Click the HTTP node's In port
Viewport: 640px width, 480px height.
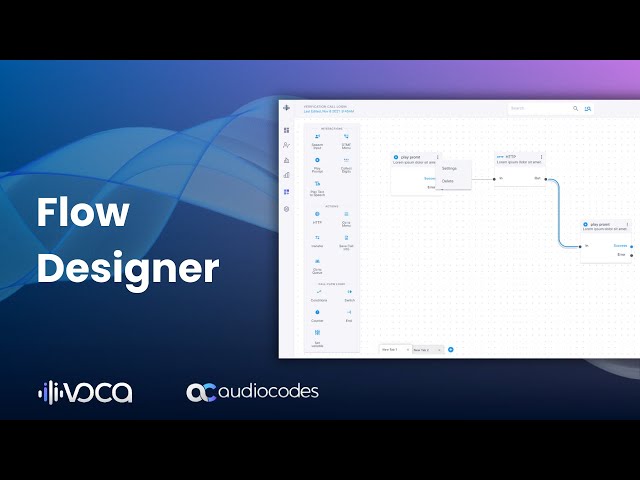coord(494,179)
